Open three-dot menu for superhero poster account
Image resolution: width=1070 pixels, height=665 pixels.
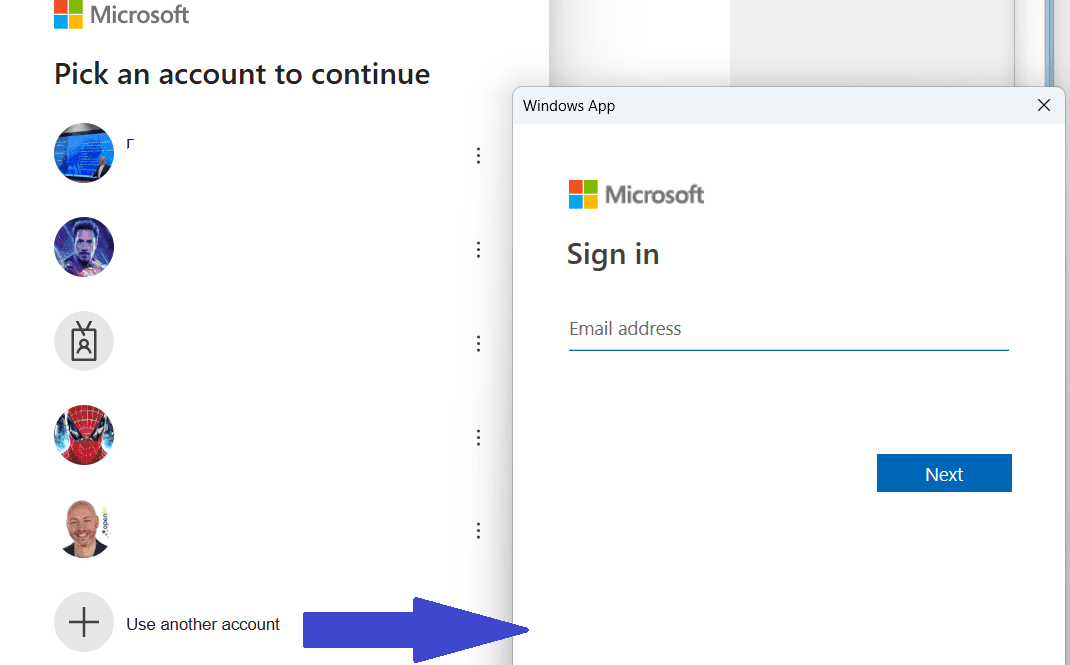[478, 249]
